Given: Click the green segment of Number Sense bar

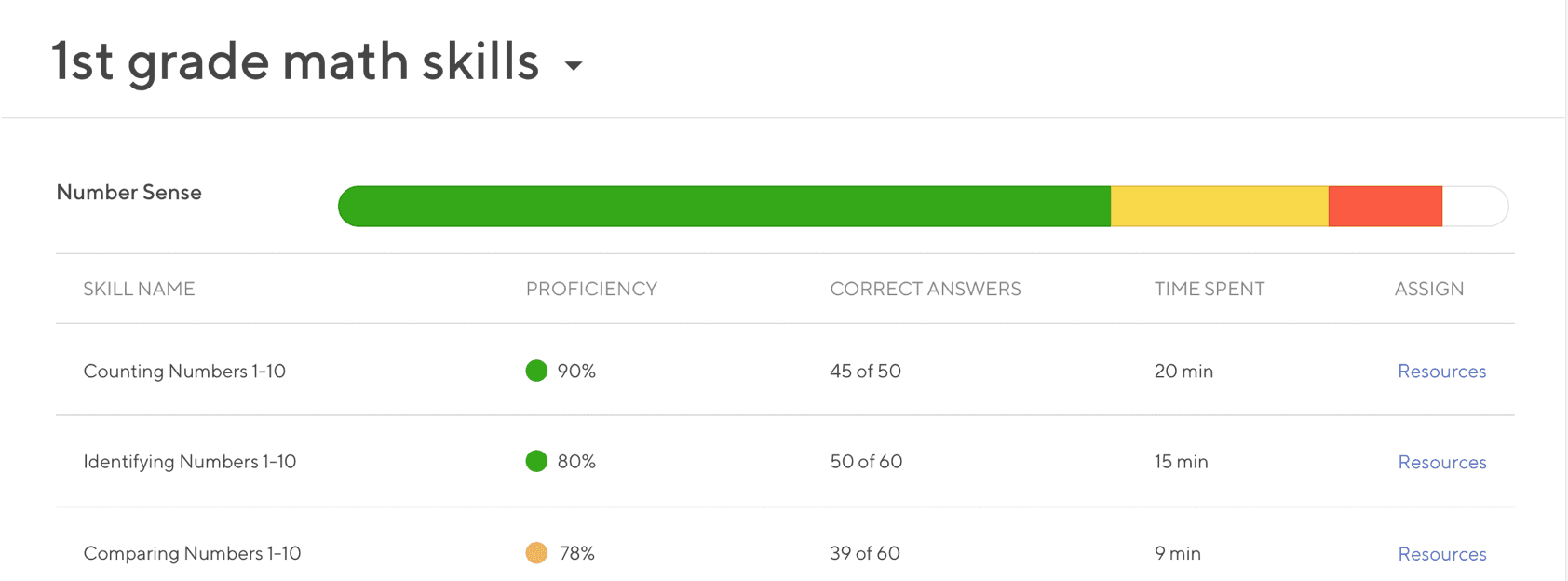Looking at the screenshot, I should (724, 206).
